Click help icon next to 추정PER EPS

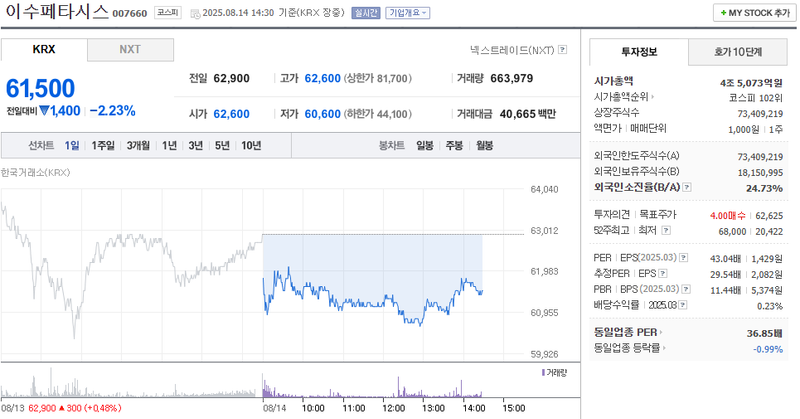[x=662, y=274]
